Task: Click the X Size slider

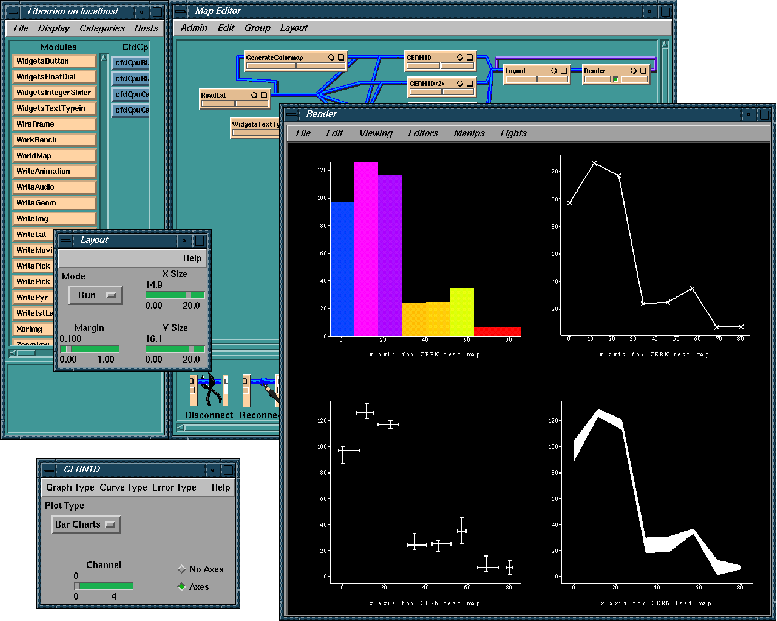Action: tap(175, 296)
